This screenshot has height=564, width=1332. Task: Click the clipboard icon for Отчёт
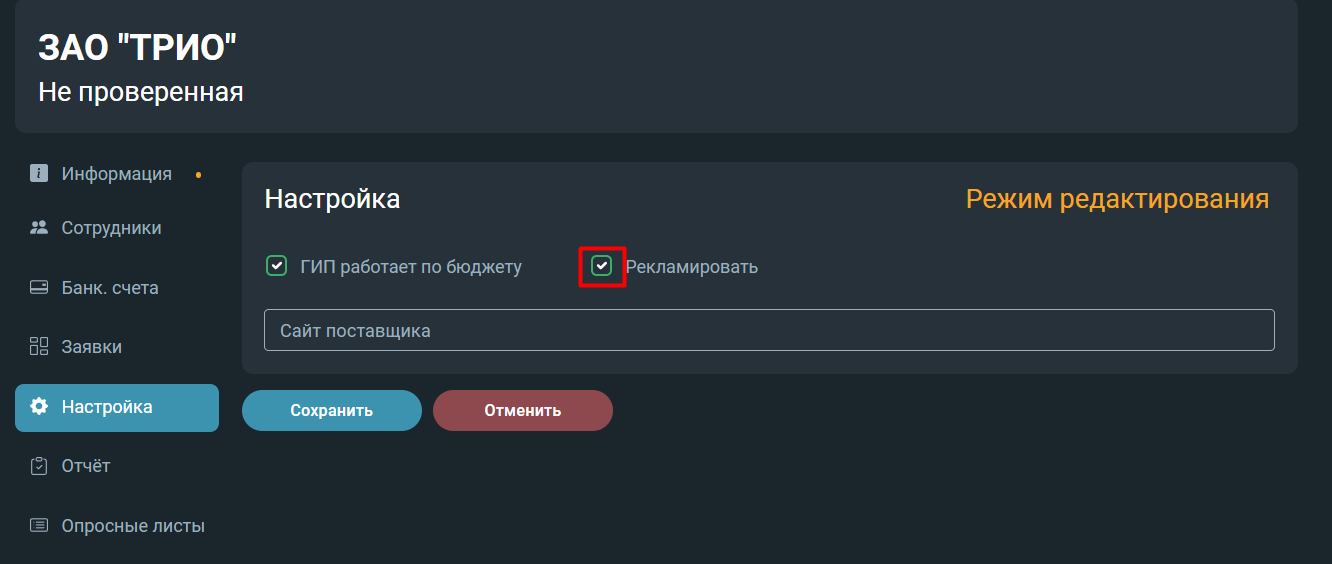(39, 466)
